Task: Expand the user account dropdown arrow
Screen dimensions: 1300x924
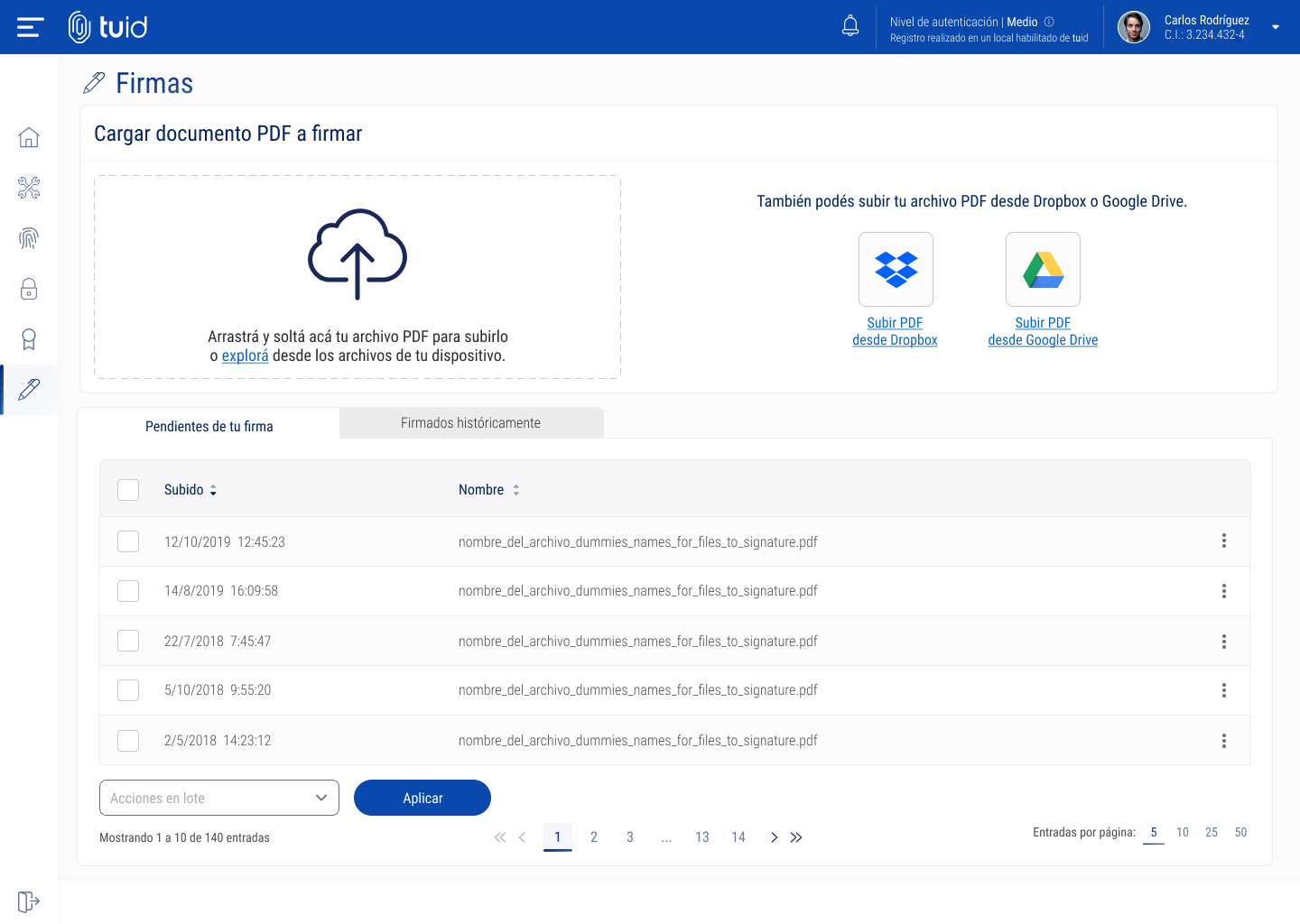Action: point(1276,27)
